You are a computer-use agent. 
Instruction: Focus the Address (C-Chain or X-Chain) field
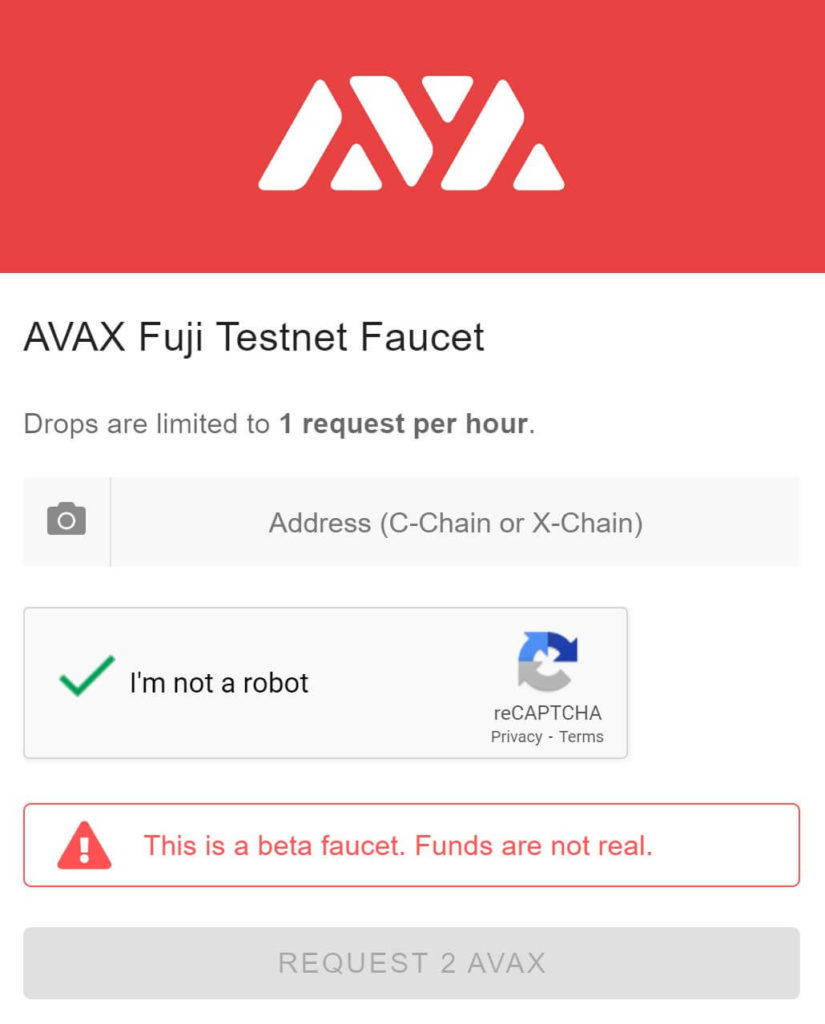coord(455,522)
